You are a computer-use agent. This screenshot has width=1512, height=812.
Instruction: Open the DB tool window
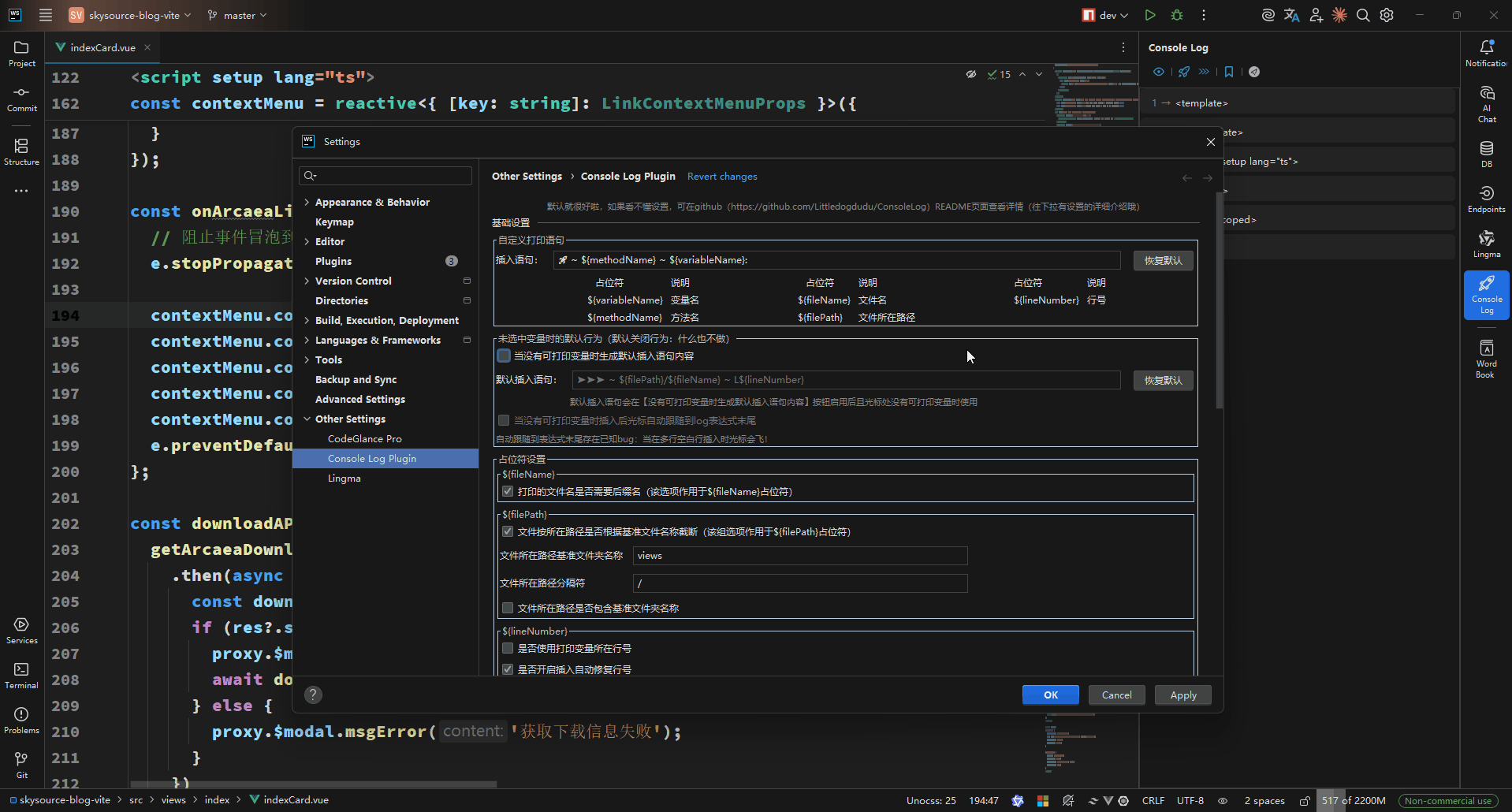pyautogui.click(x=1486, y=154)
